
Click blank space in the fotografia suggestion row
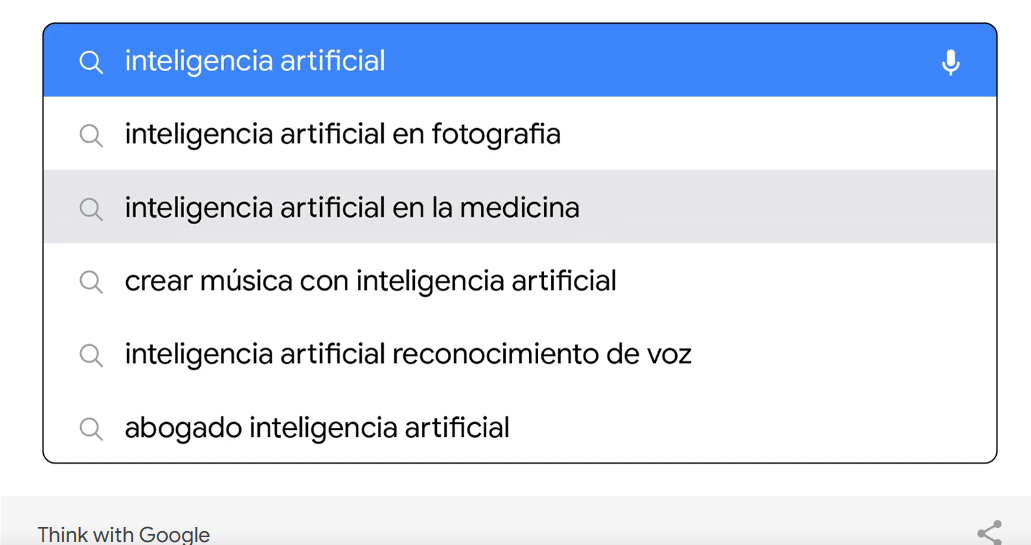(x=780, y=135)
